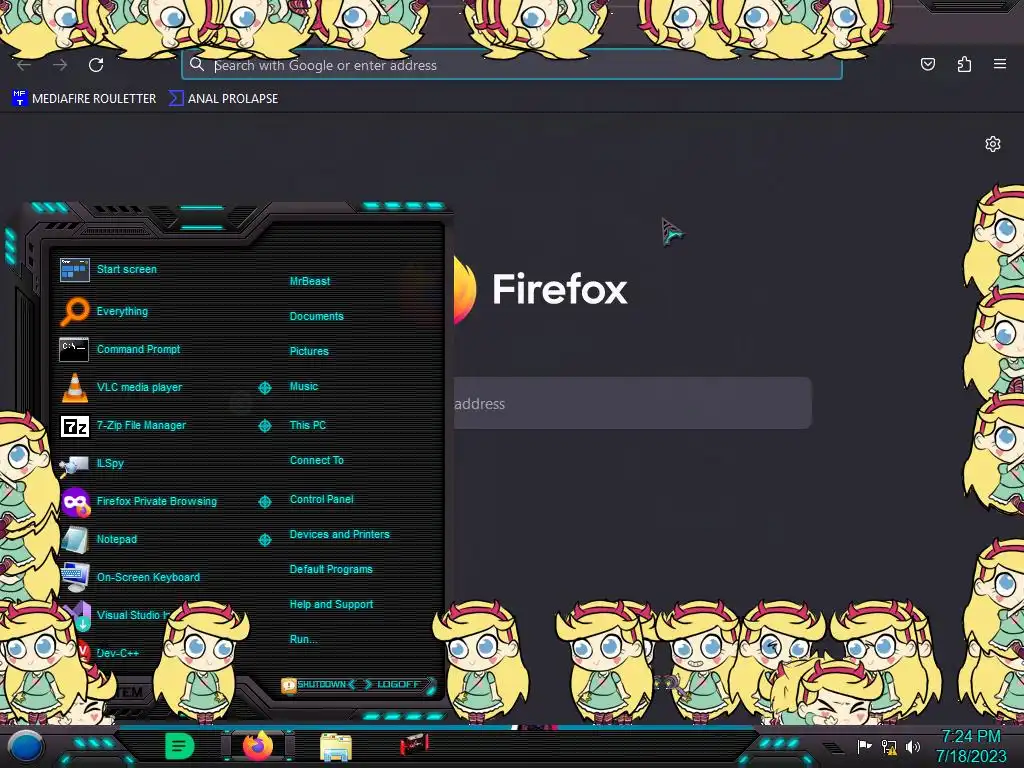
Task: Launch On-Screen Keyboard
Action: point(148,577)
